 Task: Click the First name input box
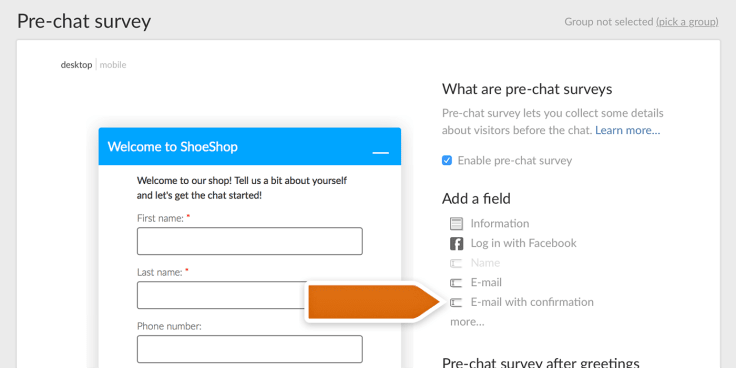pos(250,241)
